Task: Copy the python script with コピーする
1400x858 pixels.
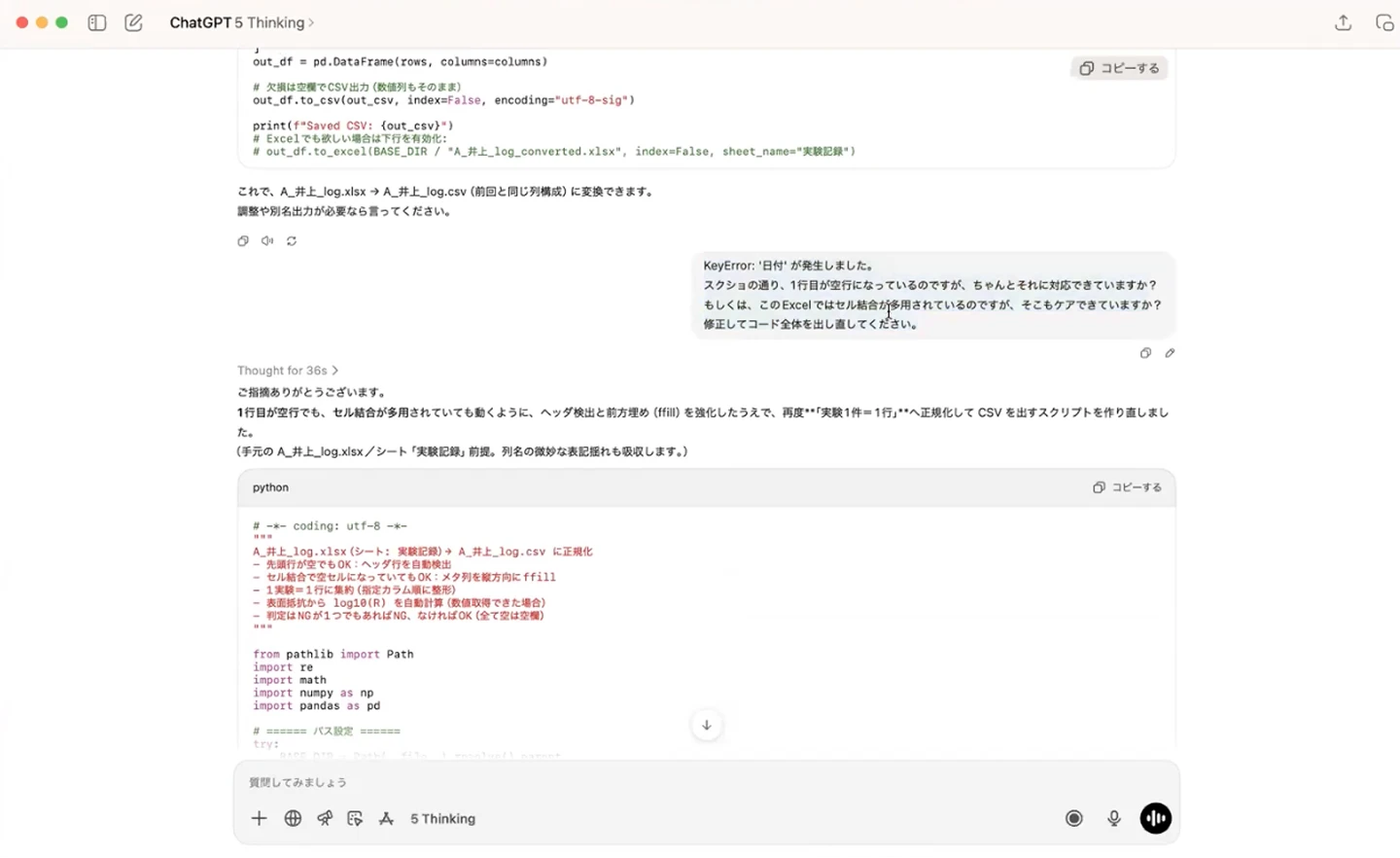Action: pos(1127,487)
